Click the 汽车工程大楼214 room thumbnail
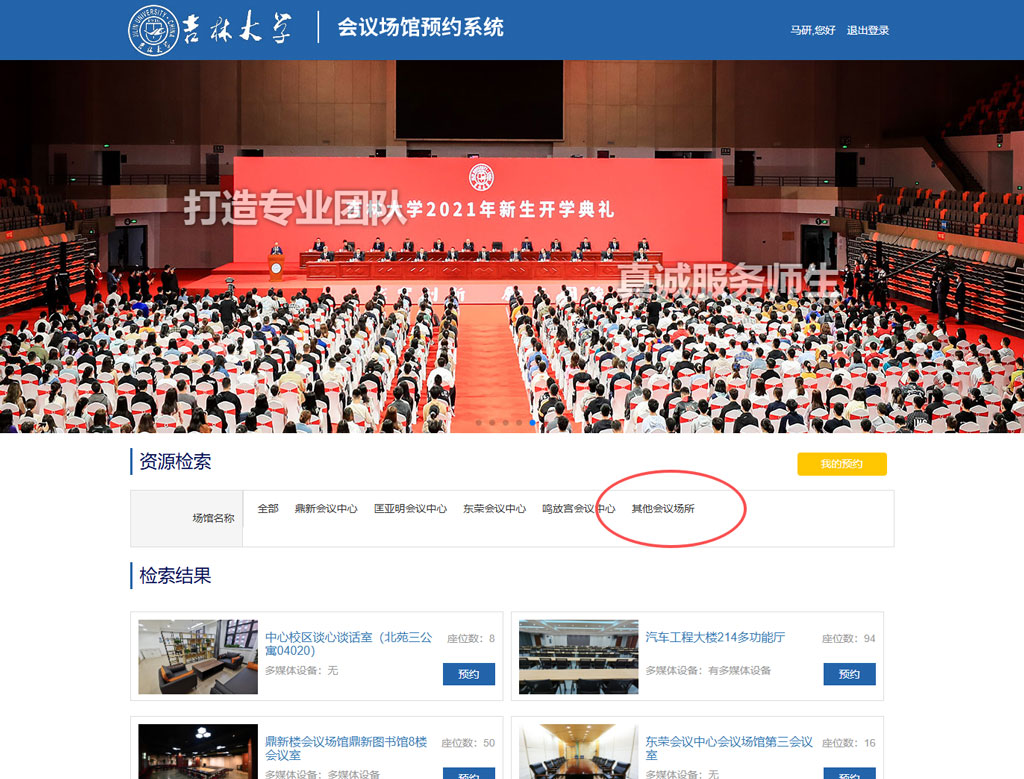Image resolution: width=1024 pixels, height=779 pixels. click(579, 656)
